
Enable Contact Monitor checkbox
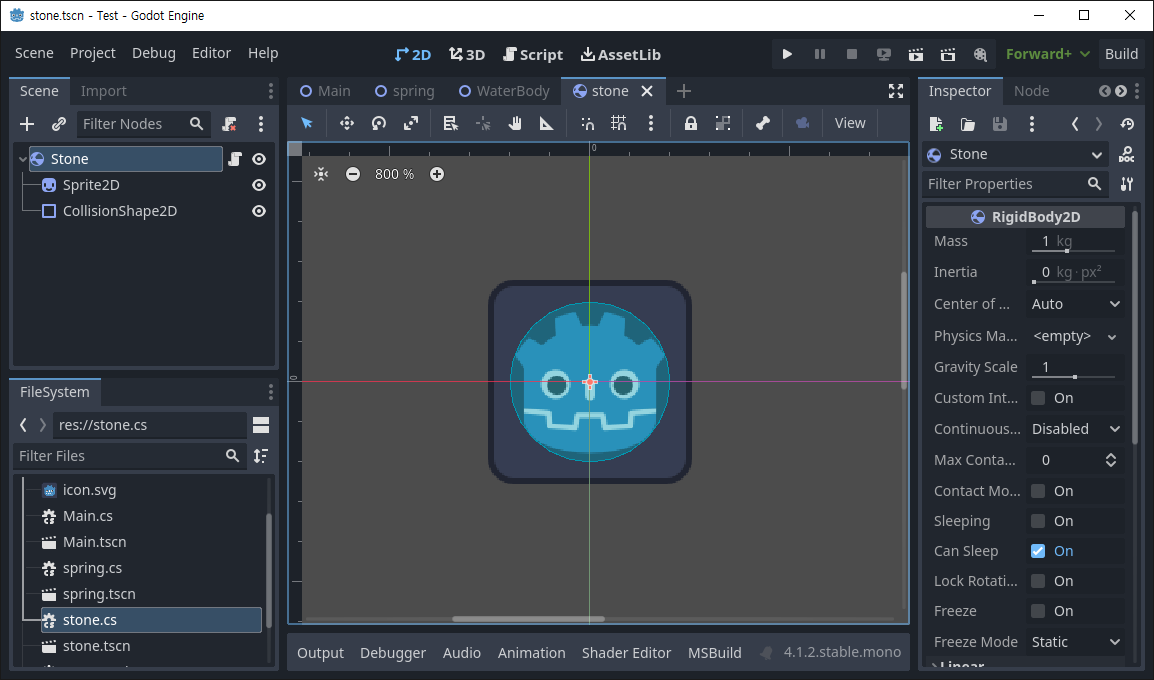(1038, 491)
